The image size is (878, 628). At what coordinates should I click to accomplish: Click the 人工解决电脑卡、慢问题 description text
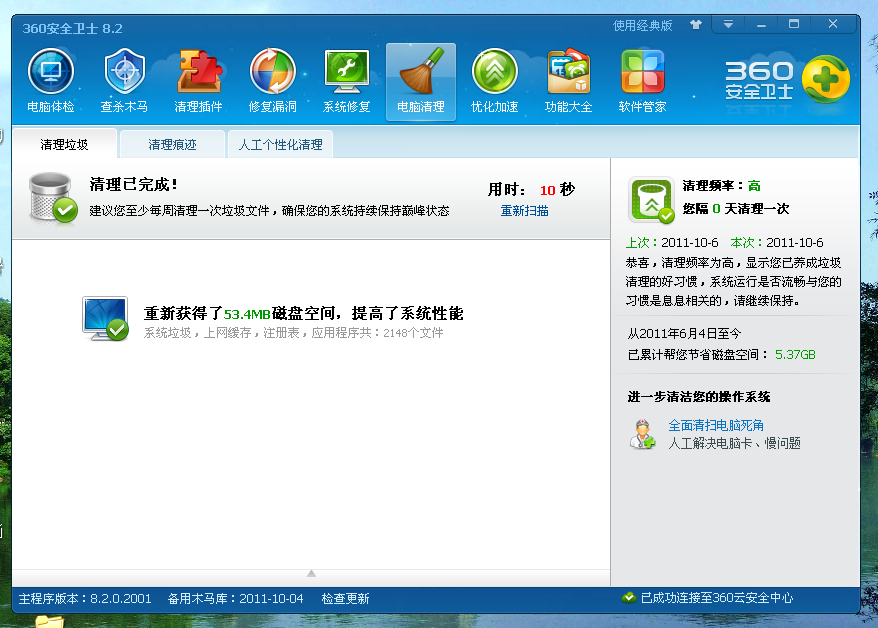pyautogui.click(x=734, y=443)
